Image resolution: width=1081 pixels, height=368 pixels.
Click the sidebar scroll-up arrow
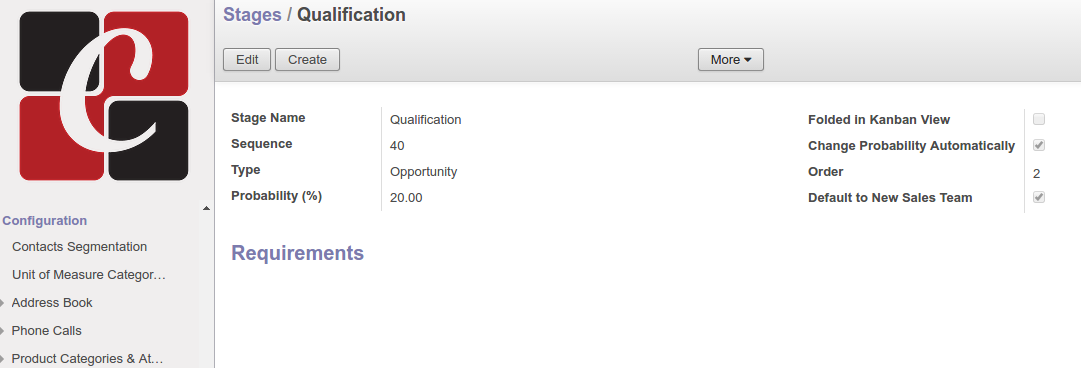click(206, 208)
